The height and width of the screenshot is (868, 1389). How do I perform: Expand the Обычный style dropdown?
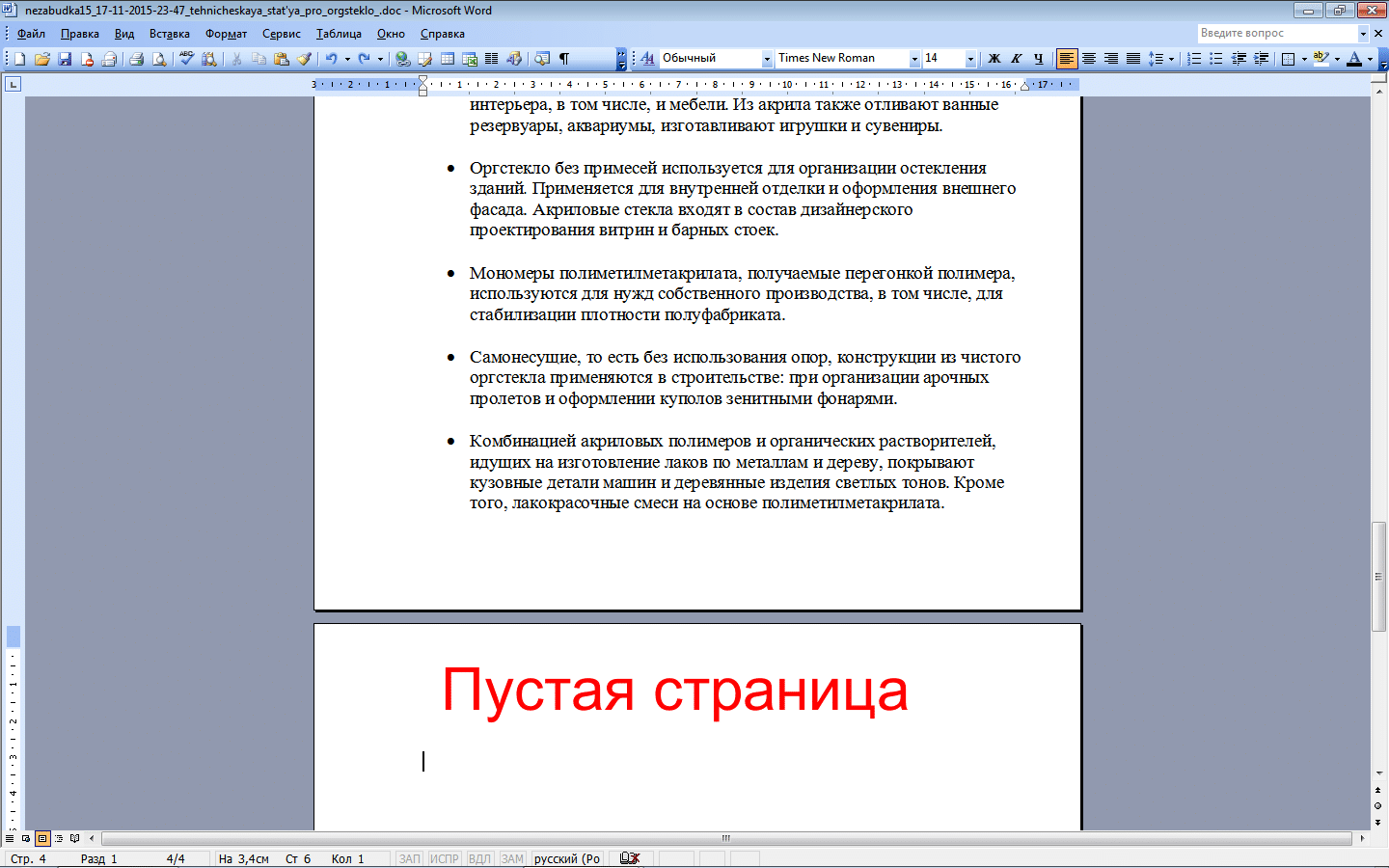click(767, 59)
